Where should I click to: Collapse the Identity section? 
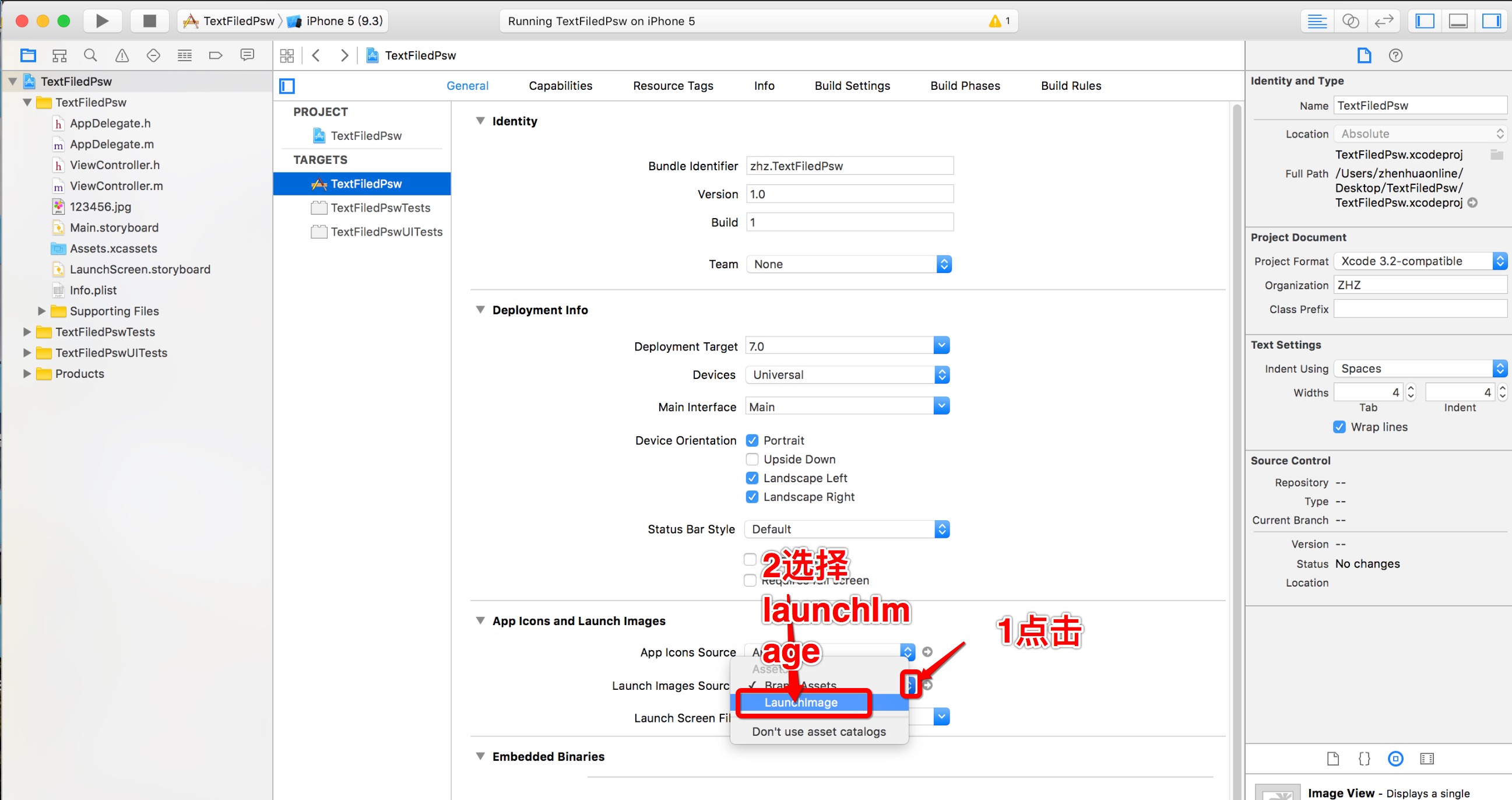click(480, 121)
